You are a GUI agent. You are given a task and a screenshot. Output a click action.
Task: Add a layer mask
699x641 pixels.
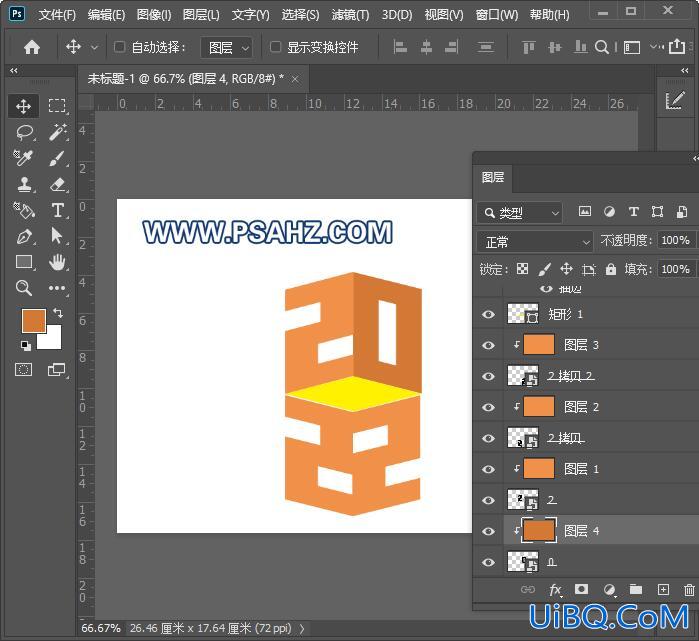[x=581, y=589]
